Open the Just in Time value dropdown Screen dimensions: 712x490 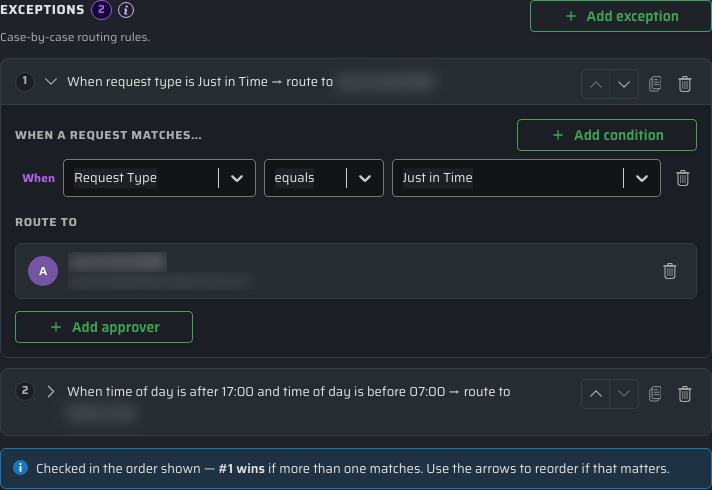tap(526, 178)
